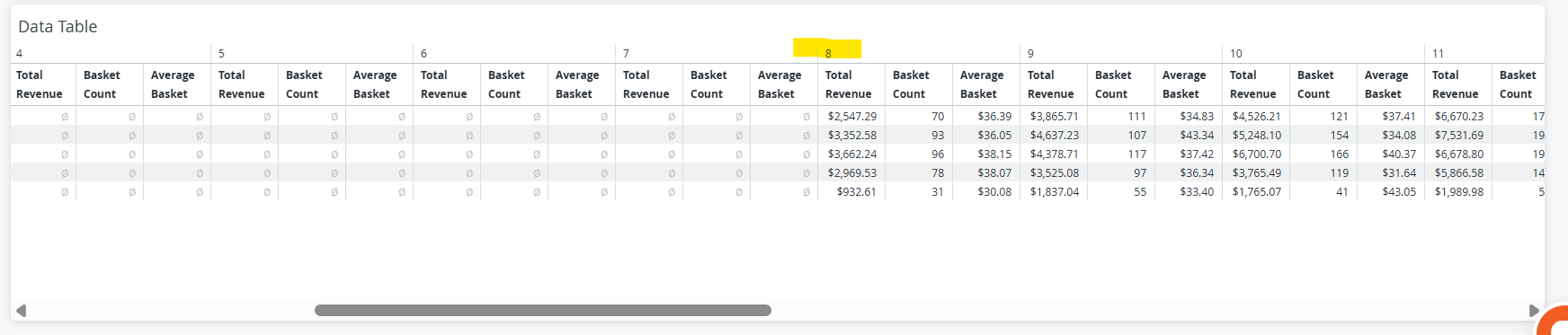Select the $3,865.71 revenue cell
The image size is (1568, 335).
[x=1054, y=116]
